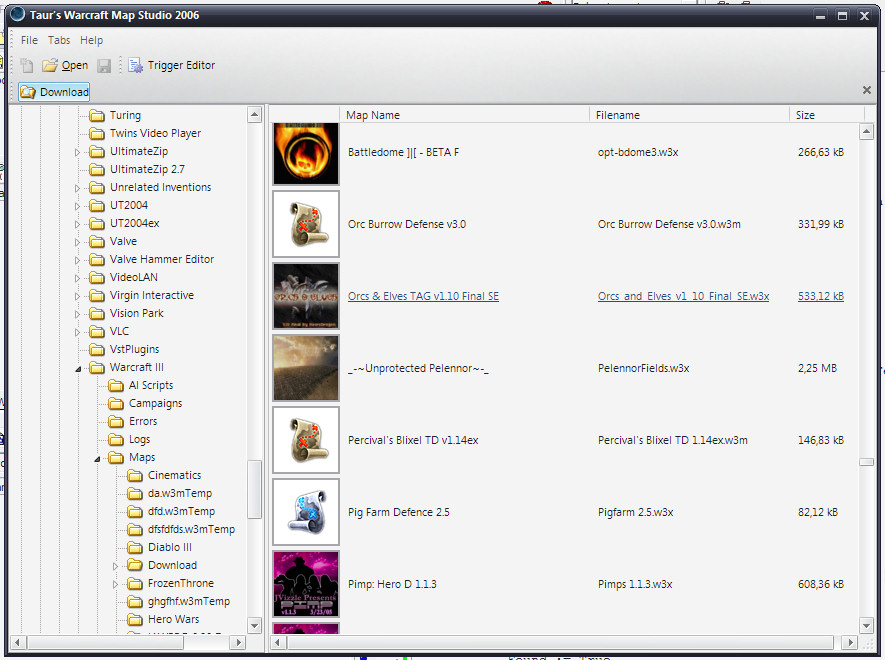Click the map list vertical scrollbar down arrow
The width and height of the screenshot is (885, 660).
866,624
